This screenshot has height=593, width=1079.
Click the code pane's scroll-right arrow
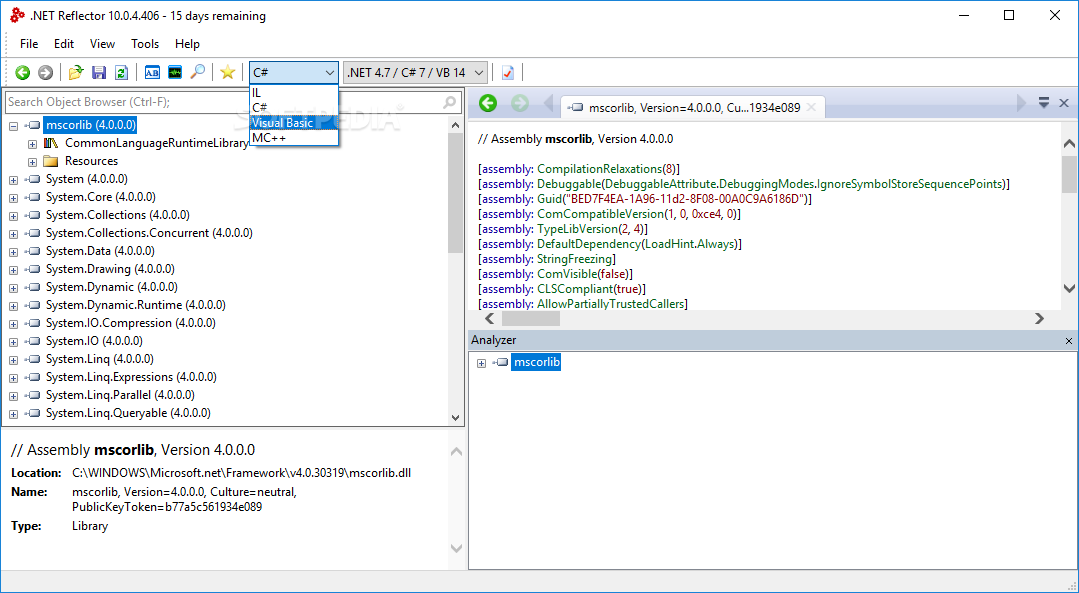(1039, 319)
